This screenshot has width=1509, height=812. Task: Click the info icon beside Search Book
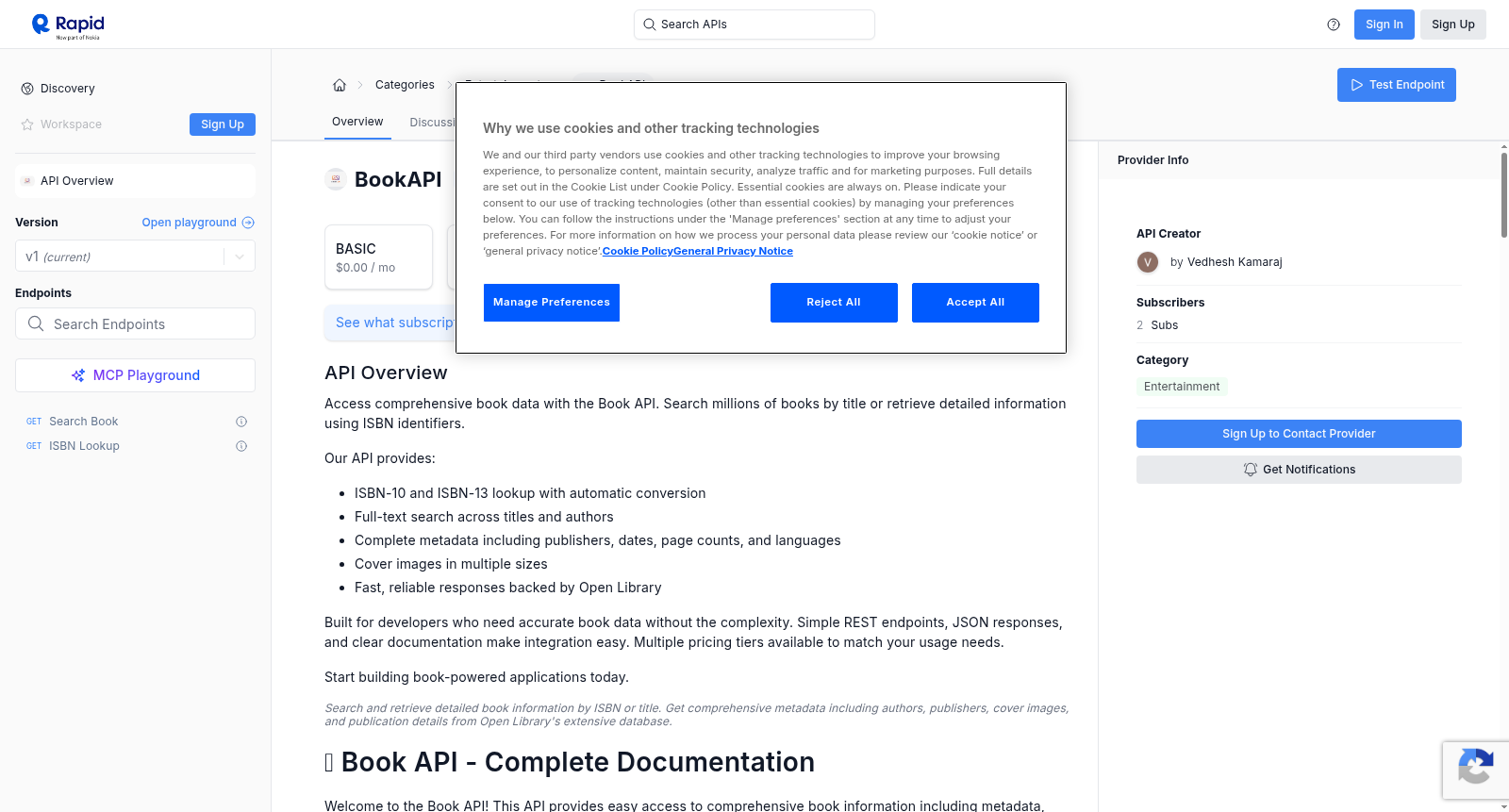coord(241,422)
